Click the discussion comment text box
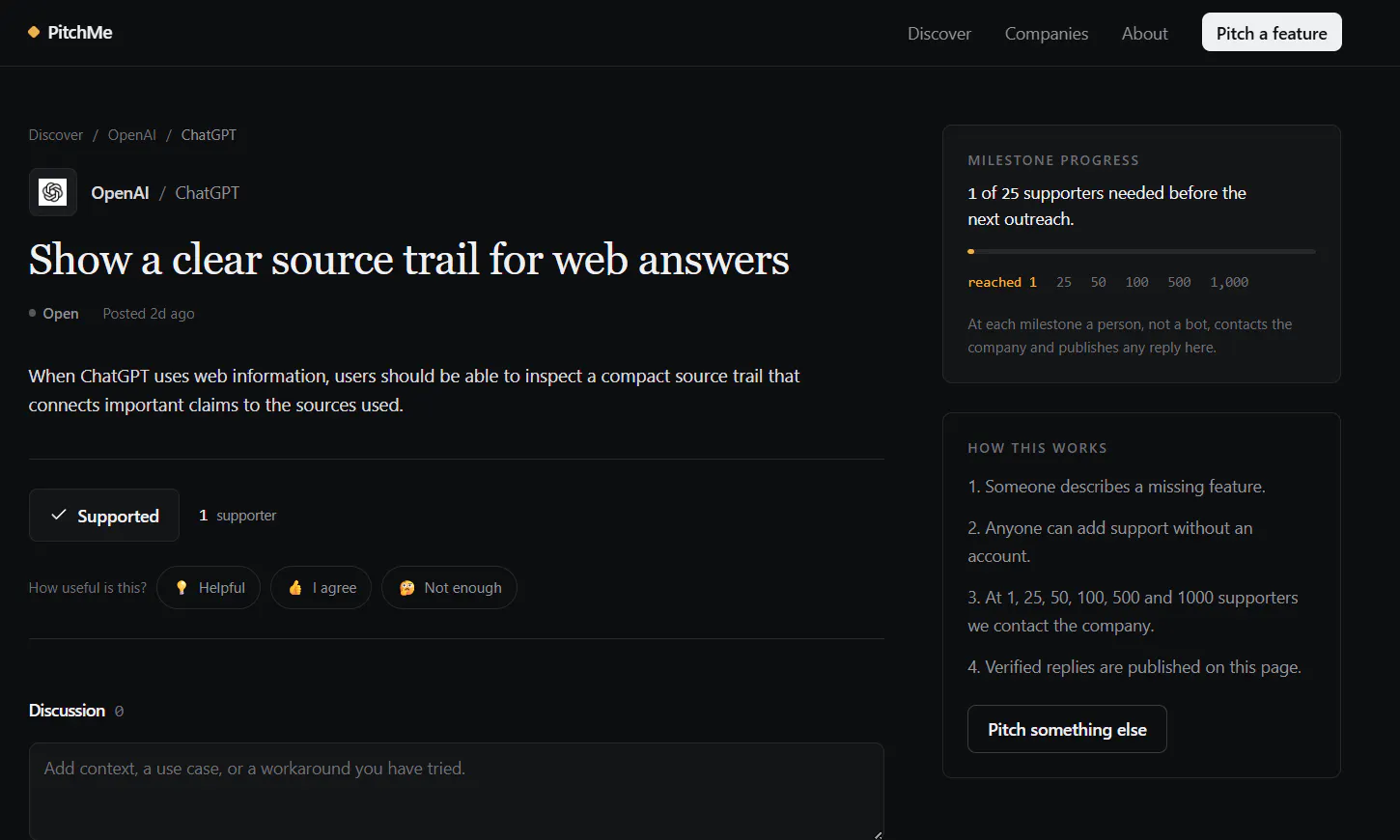This screenshot has width=1400, height=840. [457, 792]
